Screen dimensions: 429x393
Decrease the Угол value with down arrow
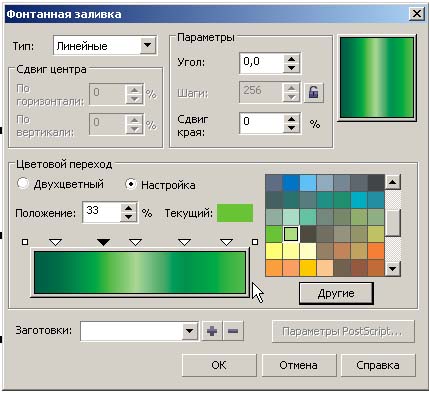(x=292, y=68)
